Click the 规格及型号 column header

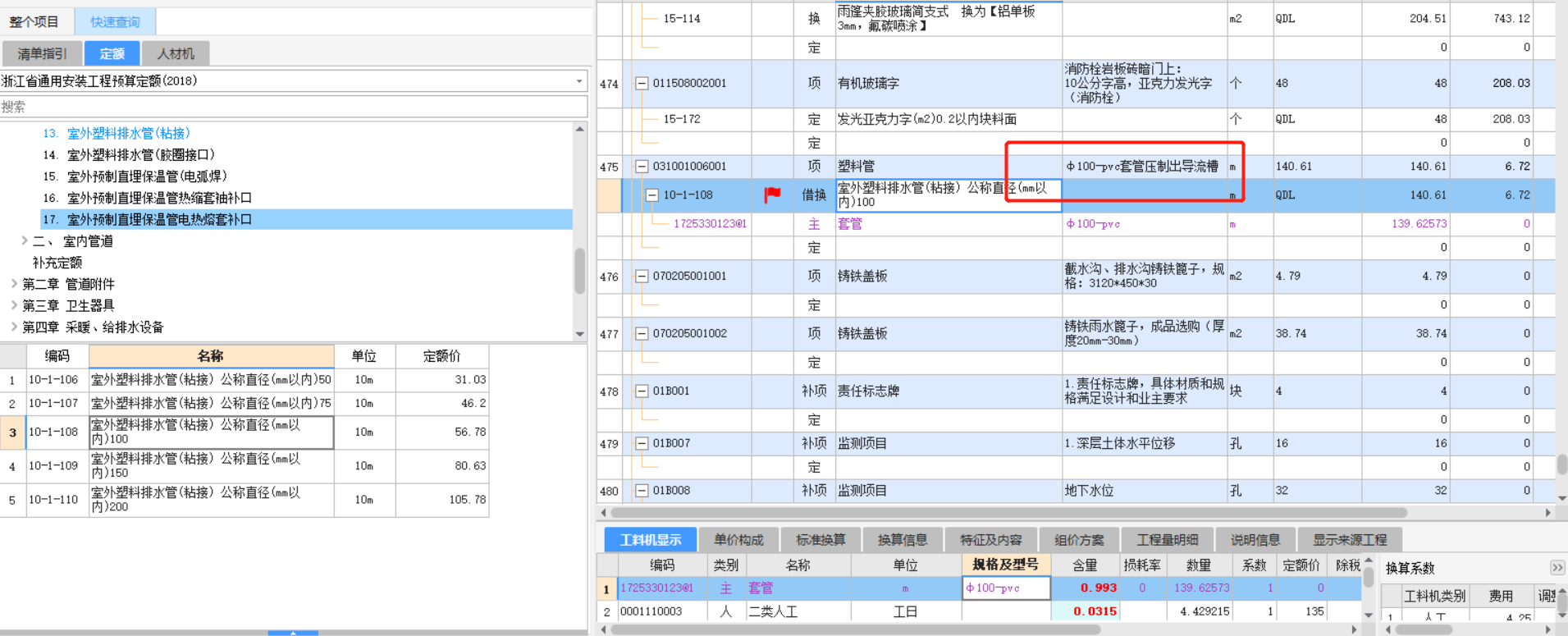(x=1006, y=565)
